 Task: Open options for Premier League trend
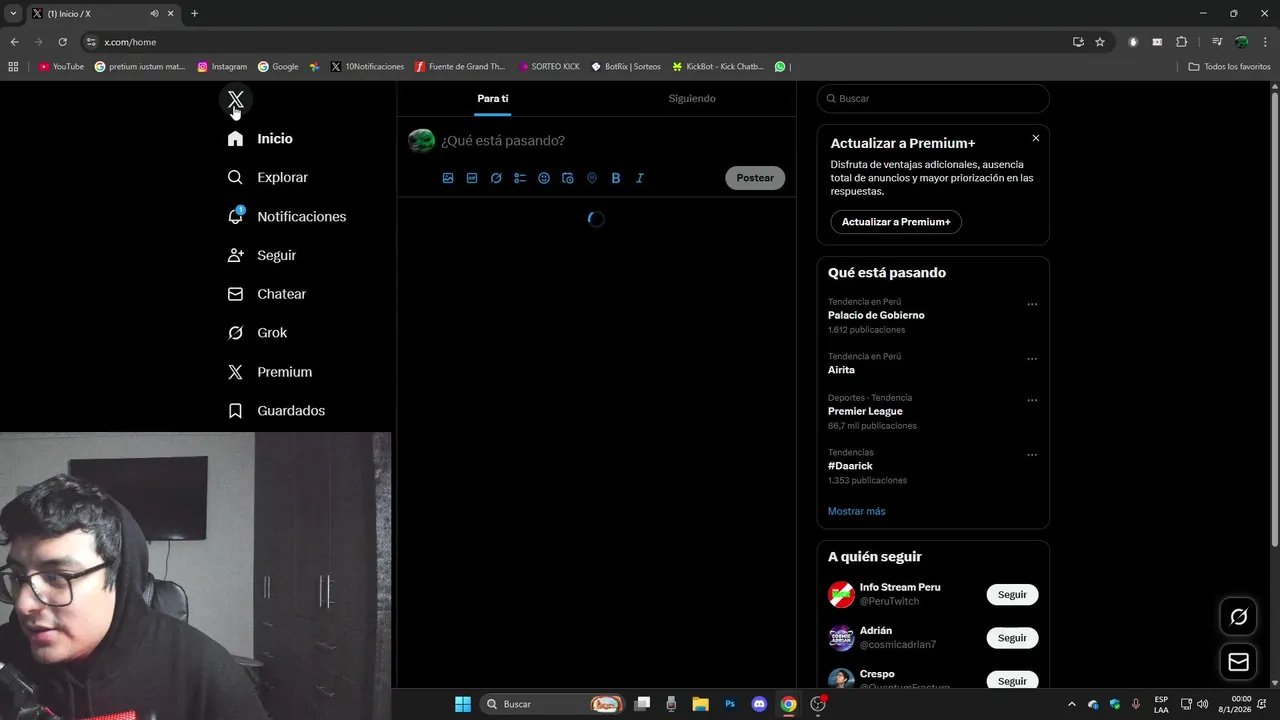1032,400
